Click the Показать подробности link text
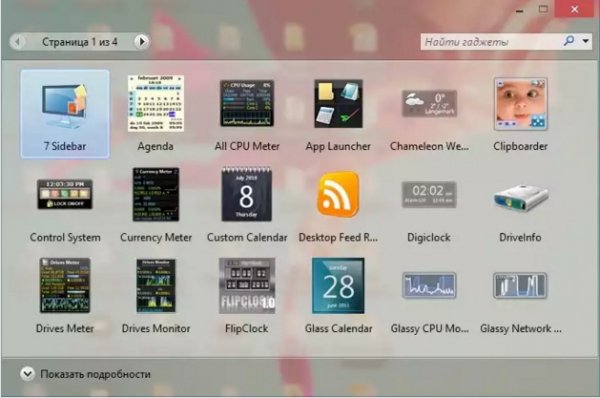This screenshot has height=398, width=600. (95, 374)
